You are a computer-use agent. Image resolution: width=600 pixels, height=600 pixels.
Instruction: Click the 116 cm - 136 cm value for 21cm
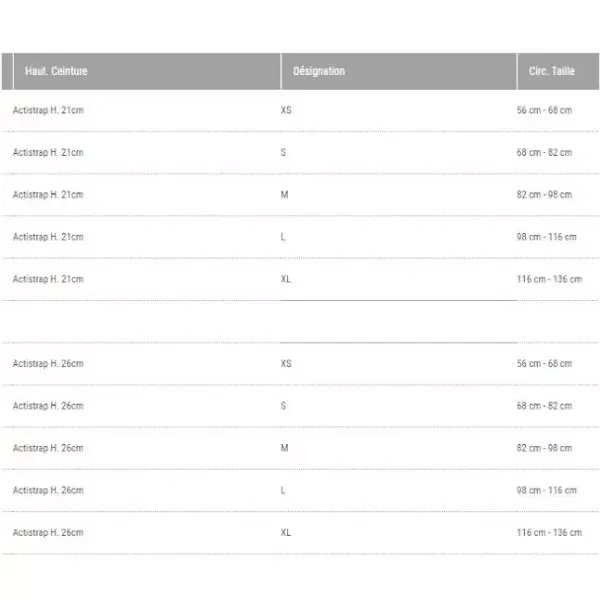click(x=549, y=279)
